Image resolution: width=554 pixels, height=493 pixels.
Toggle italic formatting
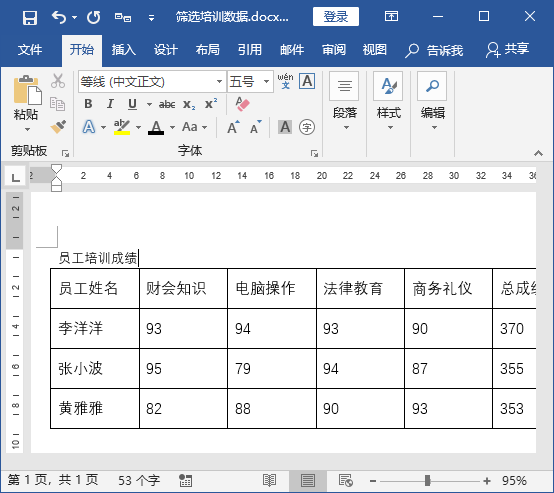tap(110, 104)
